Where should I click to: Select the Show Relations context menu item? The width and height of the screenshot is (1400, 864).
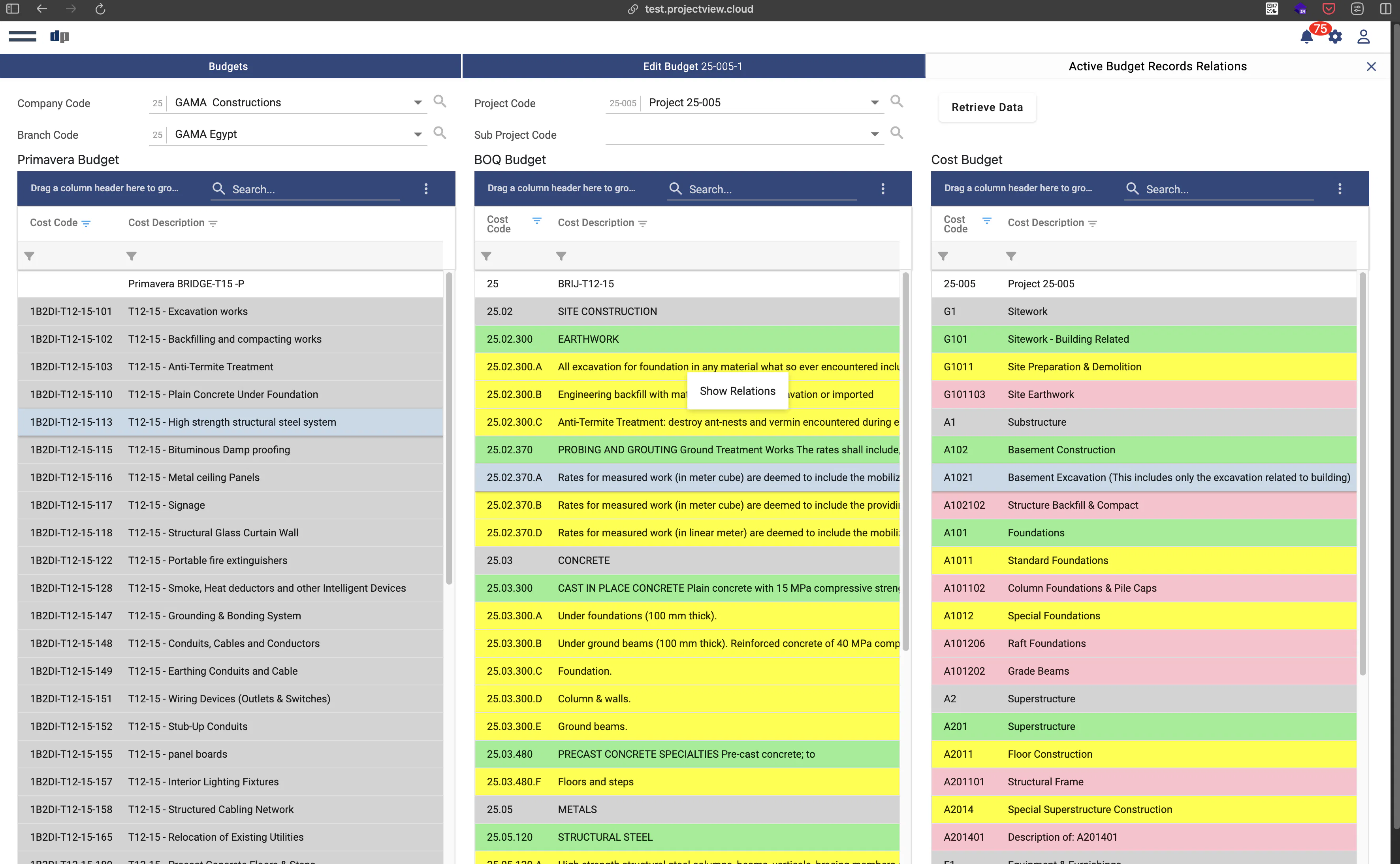pos(737,391)
